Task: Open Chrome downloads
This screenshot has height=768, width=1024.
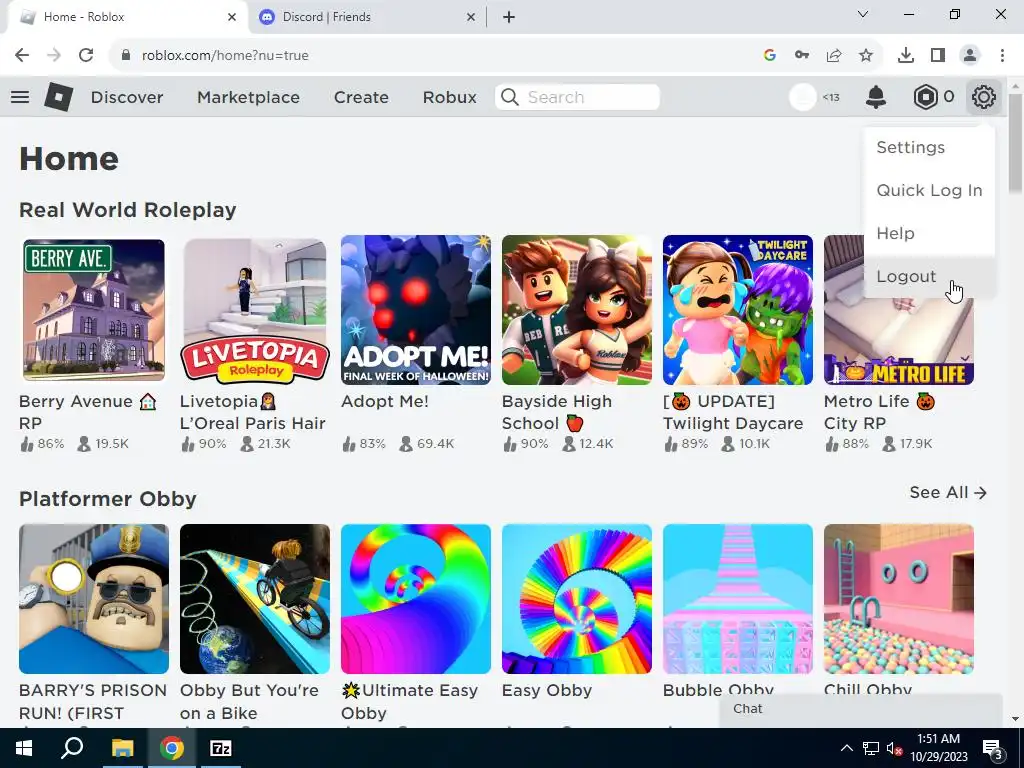Action: point(905,56)
